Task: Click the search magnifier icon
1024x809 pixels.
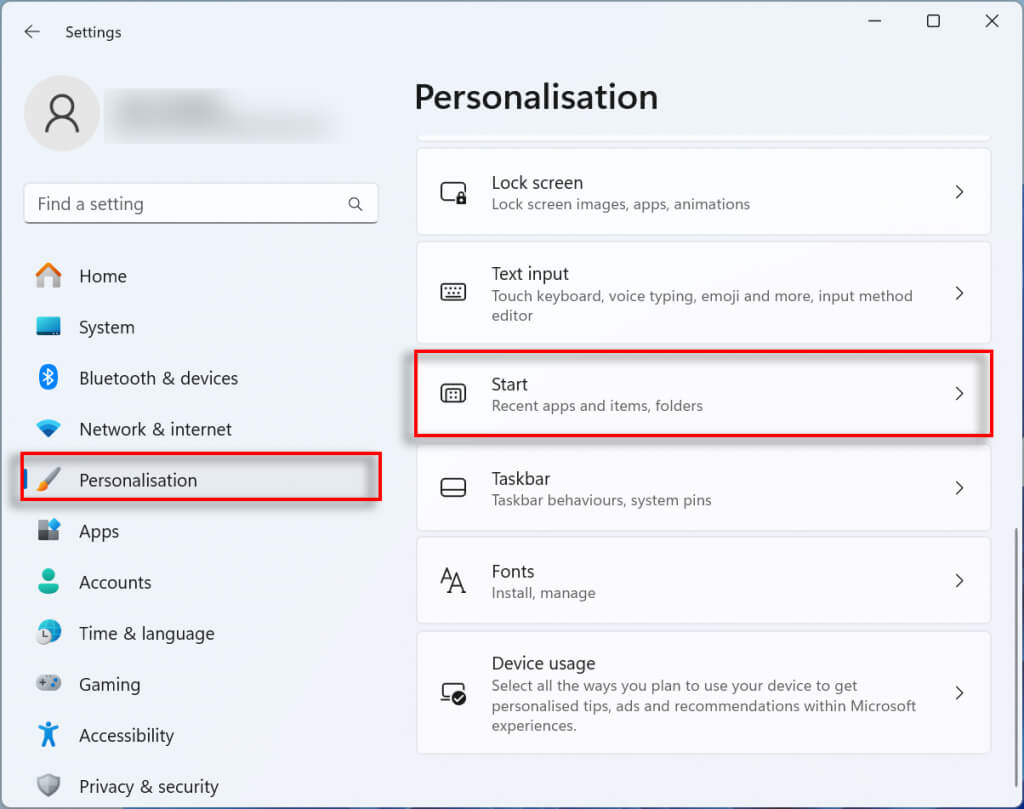Action: point(355,204)
